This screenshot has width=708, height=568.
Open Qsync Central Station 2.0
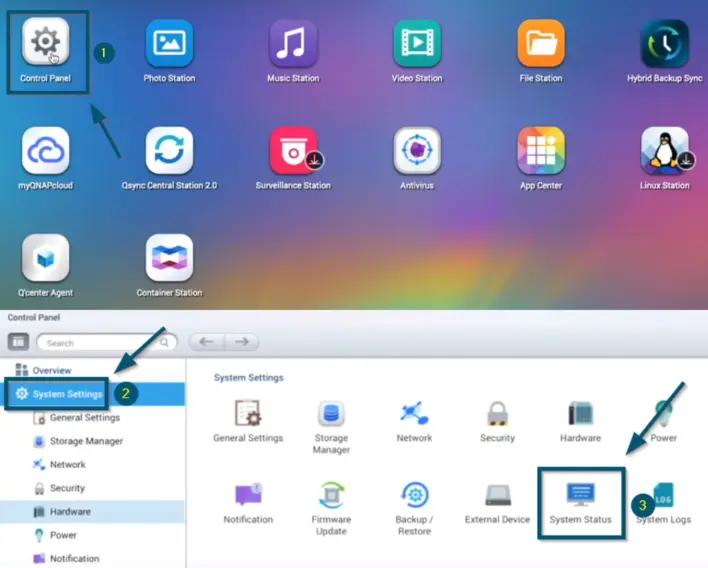[x=169, y=150]
